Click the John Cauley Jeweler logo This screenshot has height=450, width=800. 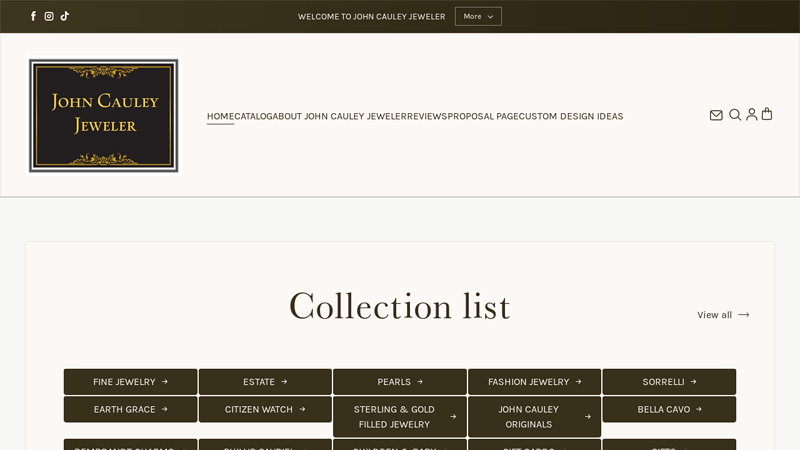[104, 115]
